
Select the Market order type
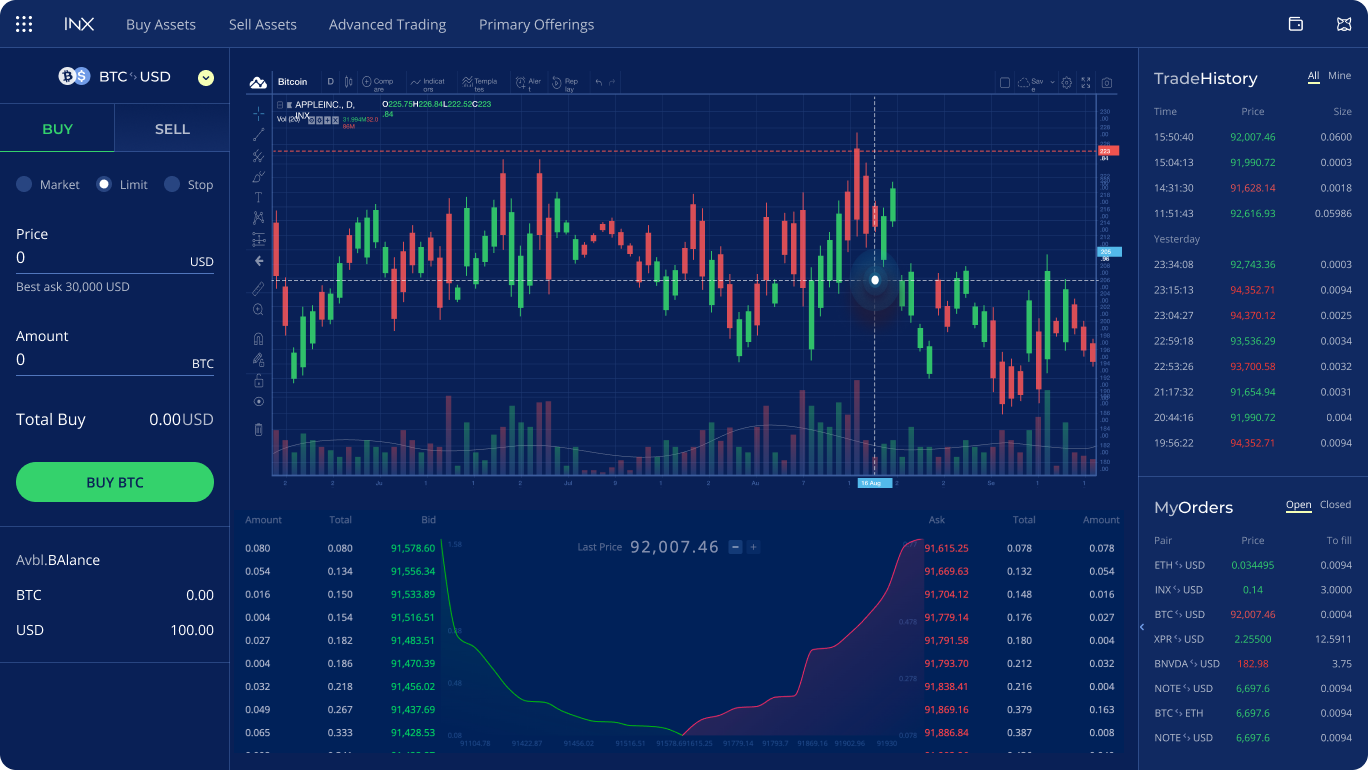click(24, 184)
